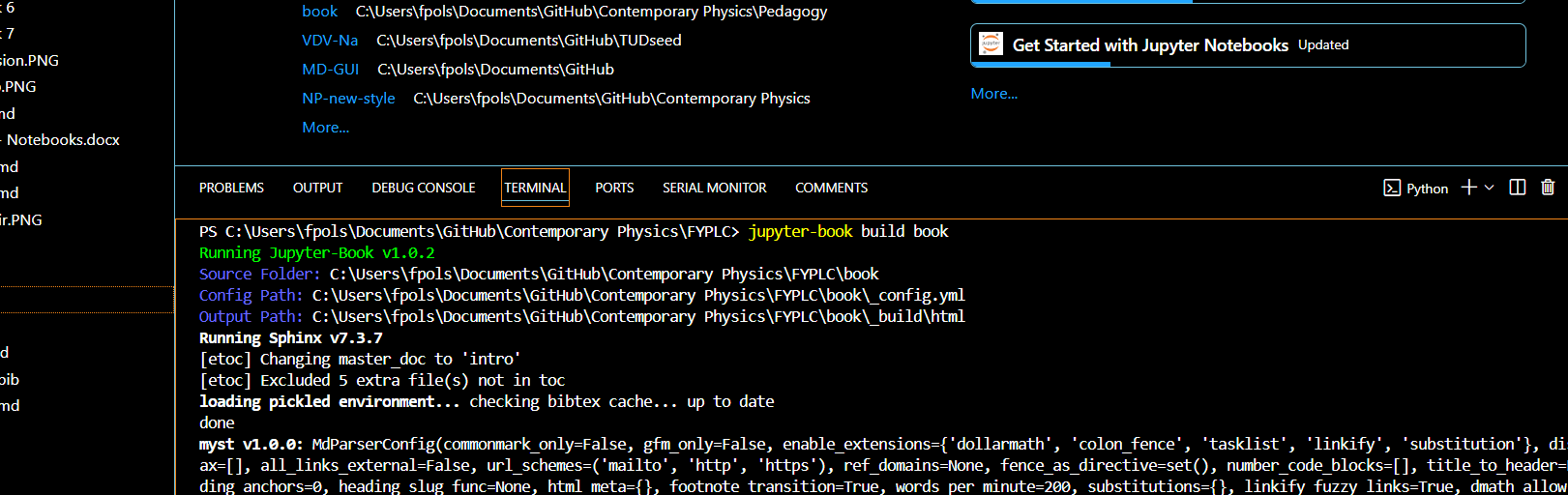Open the MD-GUI recent folder
The image size is (1568, 495).
tap(330, 70)
